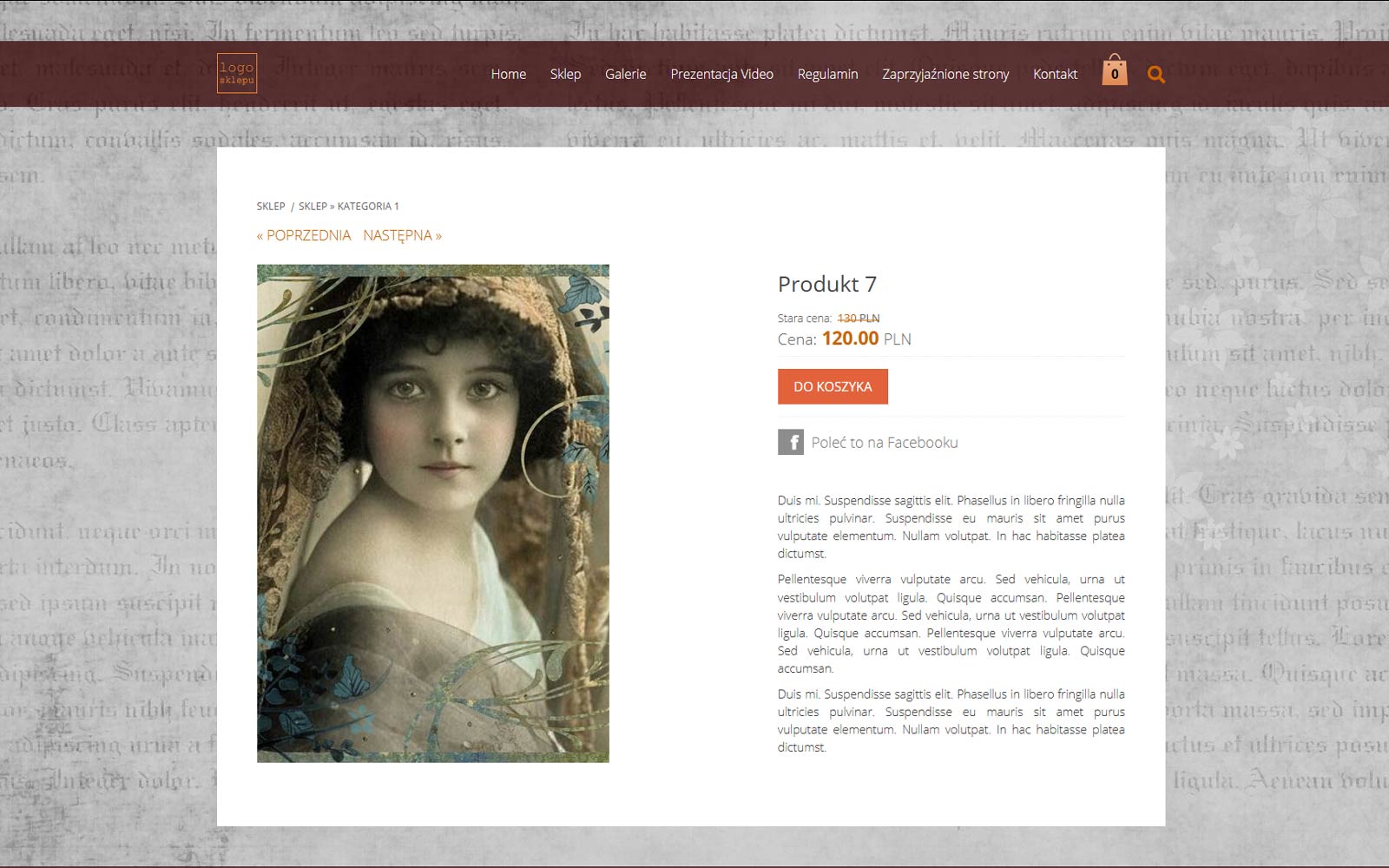
Task: Click the Facebook share icon
Action: [791, 442]
